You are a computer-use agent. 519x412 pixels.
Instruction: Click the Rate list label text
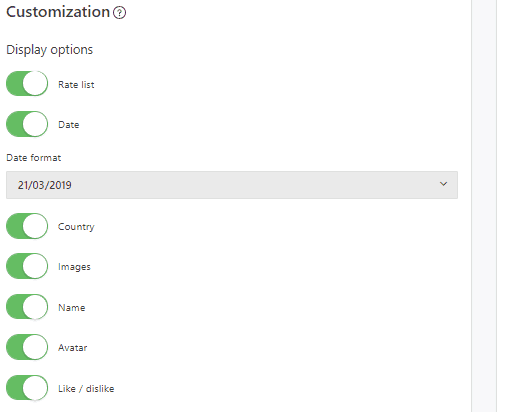point(76,85)
